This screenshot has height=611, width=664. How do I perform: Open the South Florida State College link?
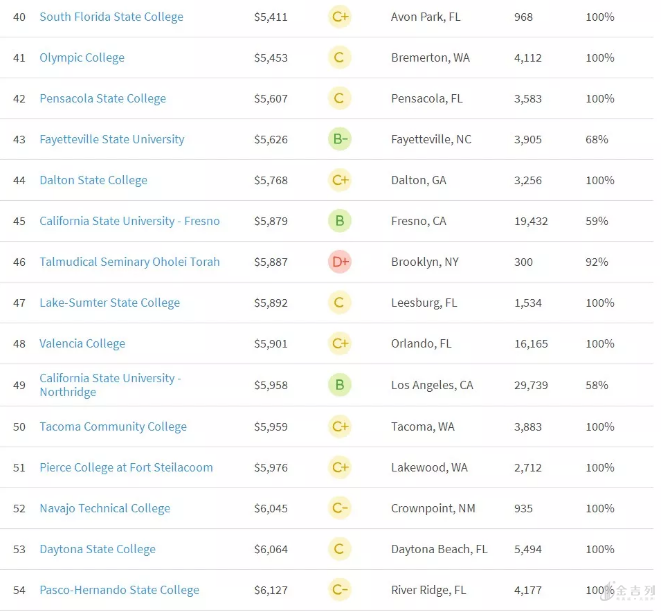111,17
